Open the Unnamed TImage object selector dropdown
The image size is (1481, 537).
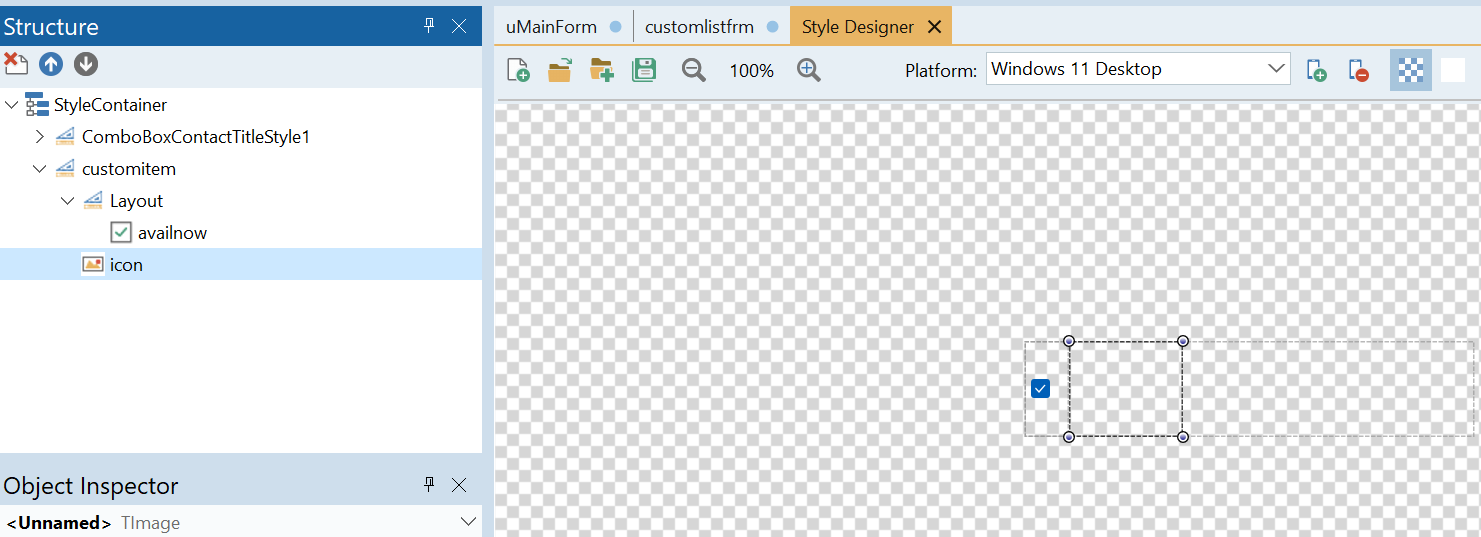point(468,522)
